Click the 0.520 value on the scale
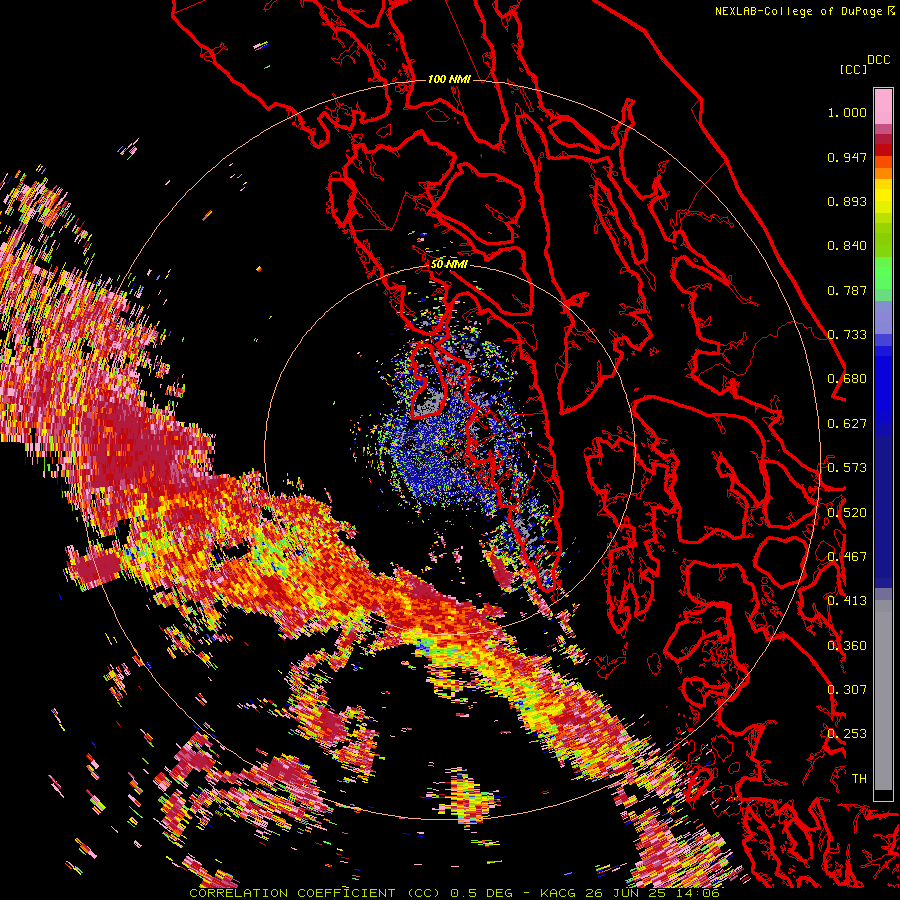Screen dimensions: 900x900 pyautogui.click(x=847, y=513)
